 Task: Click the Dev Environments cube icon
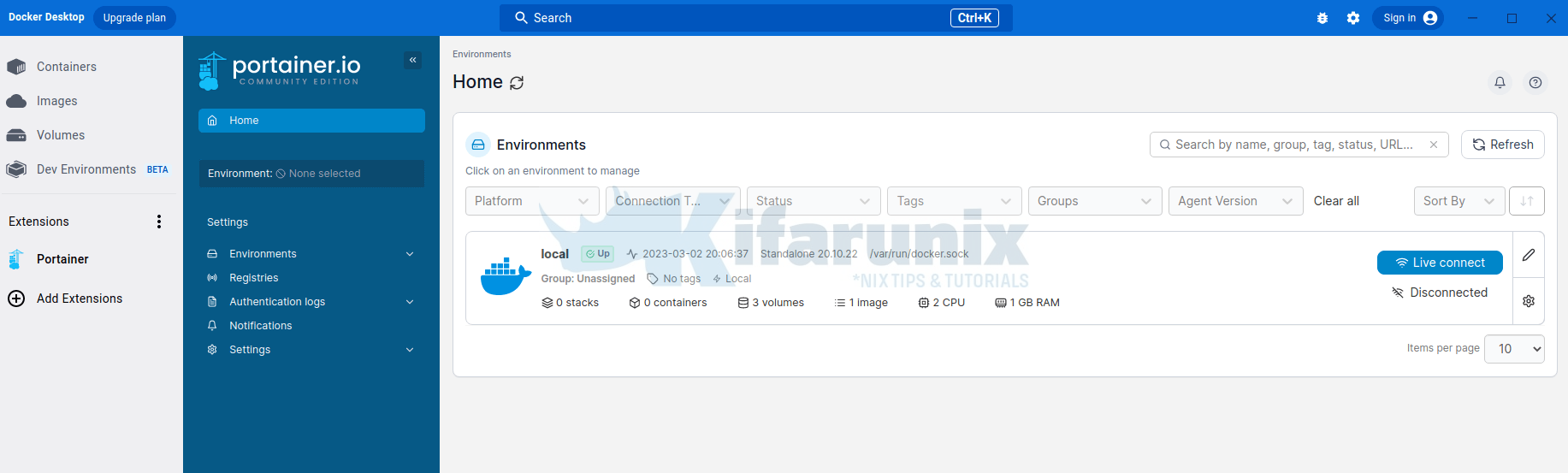tap(16, 169)
